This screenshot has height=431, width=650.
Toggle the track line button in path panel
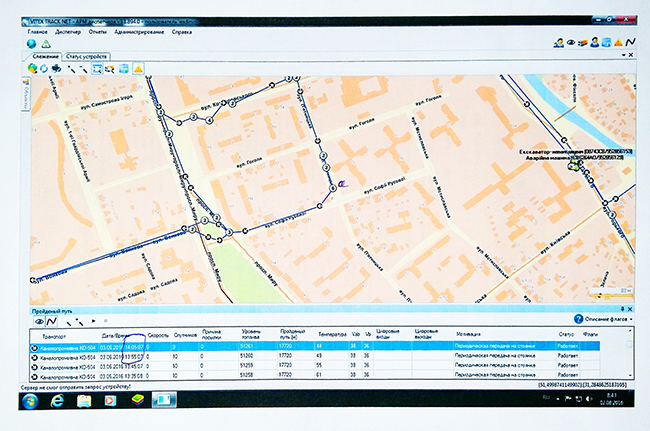[x=51, y=322]
